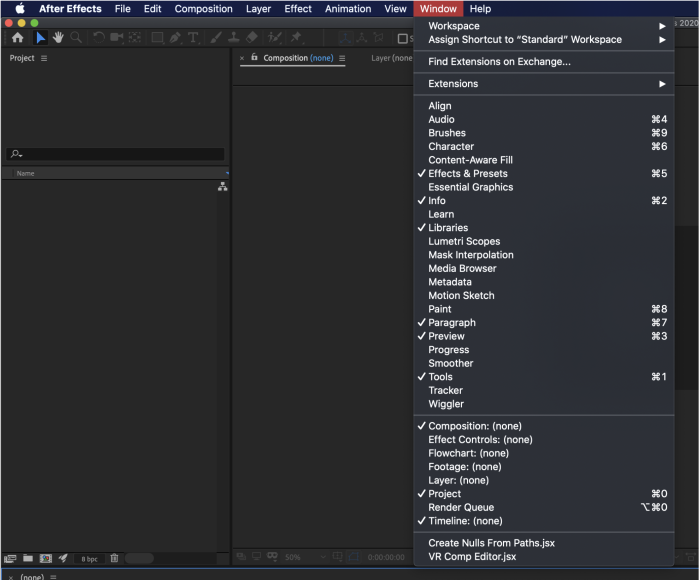The height and width of the screenshot is (580, 700).
Task: Select Essential Graphics menu item
Action: tap(544, 187)
